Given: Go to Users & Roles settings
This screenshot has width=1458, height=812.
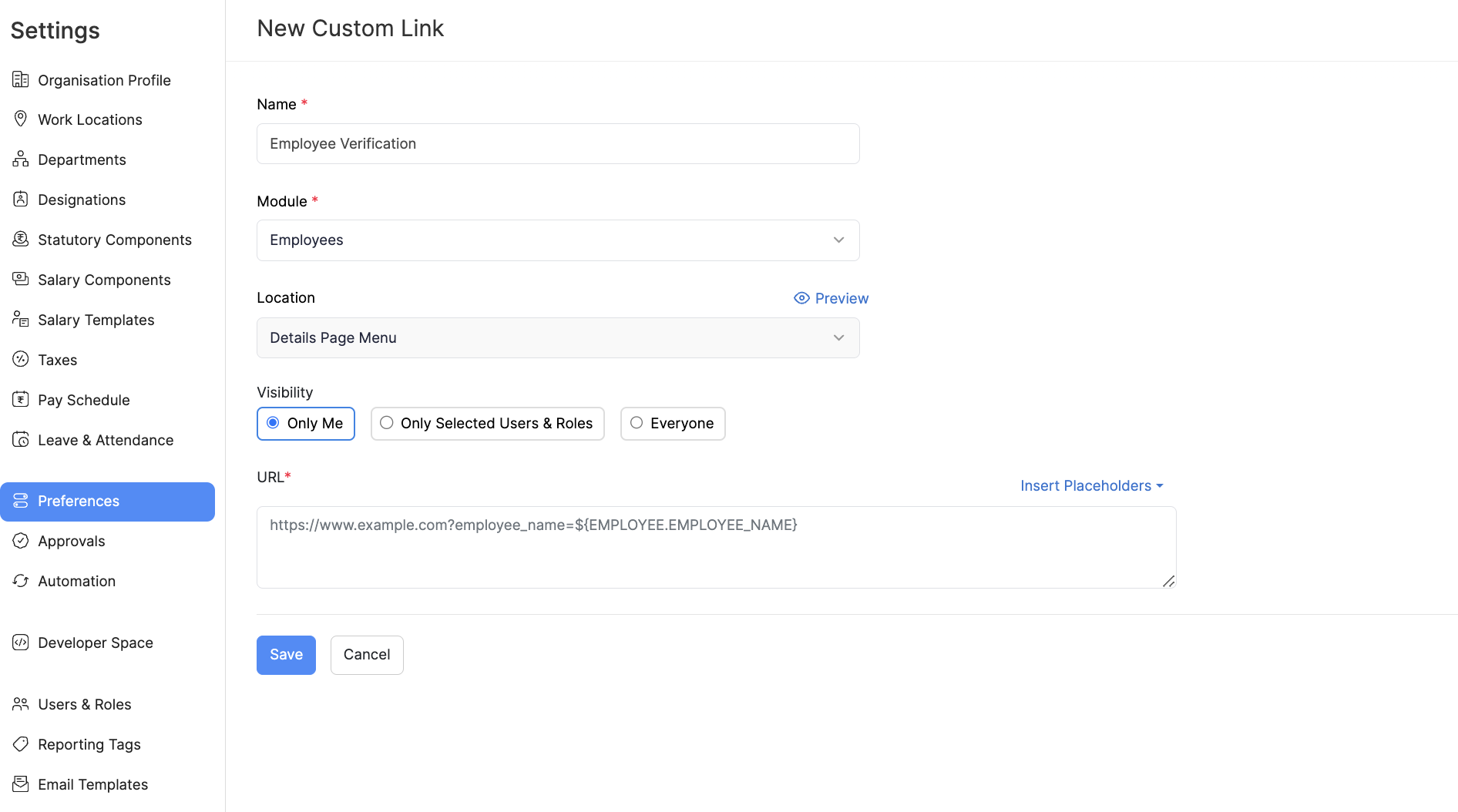Looking at the screenshot, I should (84, 704).
